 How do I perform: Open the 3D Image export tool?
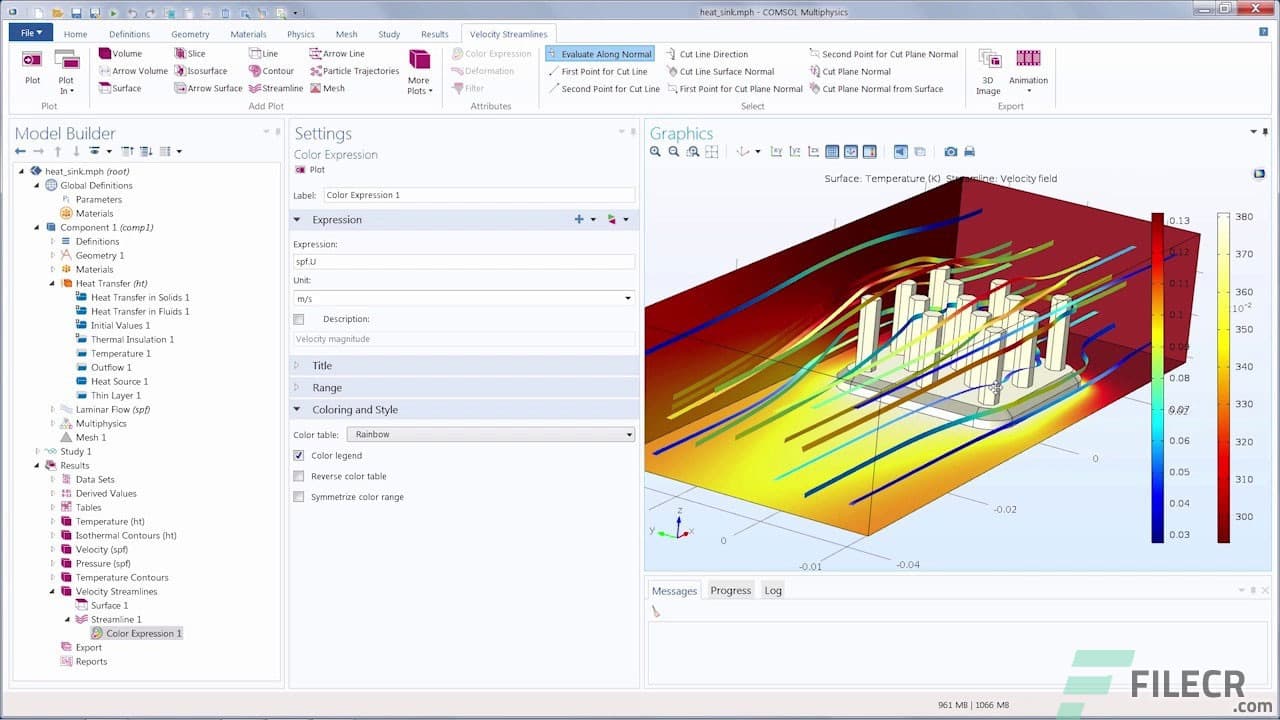pos(987,70)
